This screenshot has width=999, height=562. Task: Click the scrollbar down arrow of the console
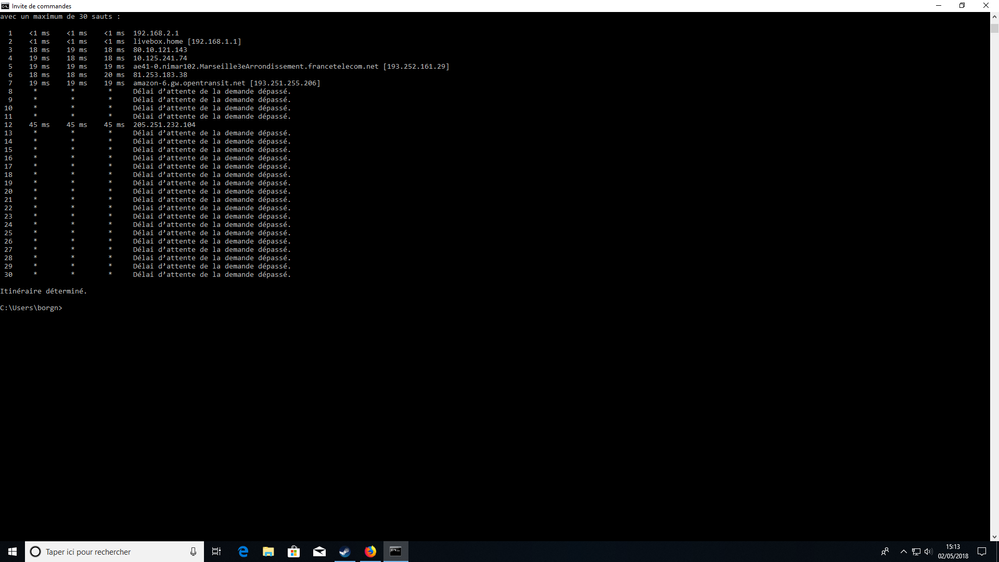[994, 537]
